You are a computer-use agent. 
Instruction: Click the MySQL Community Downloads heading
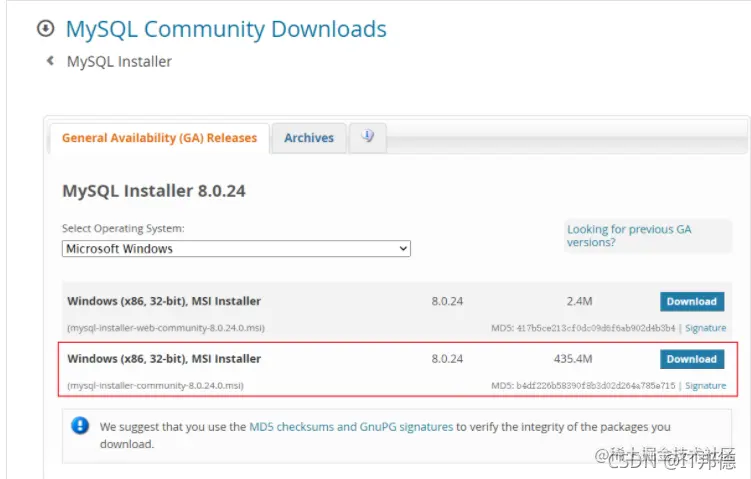point(226,29)
